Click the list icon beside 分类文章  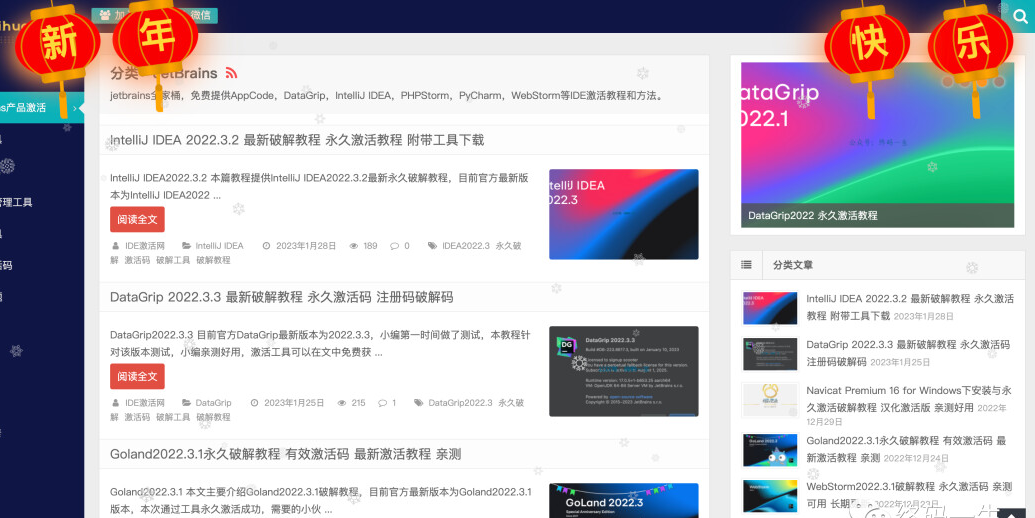click(x=746, y=265)
